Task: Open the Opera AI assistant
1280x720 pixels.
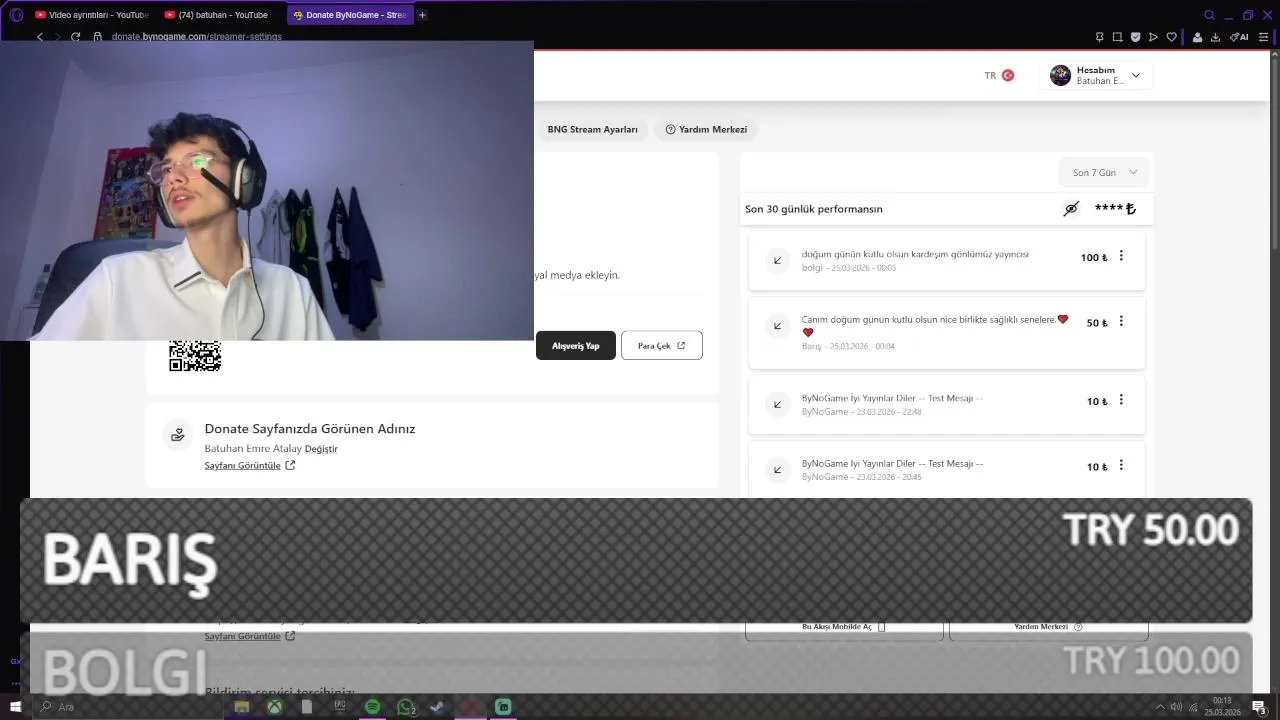Action: 1239,37
